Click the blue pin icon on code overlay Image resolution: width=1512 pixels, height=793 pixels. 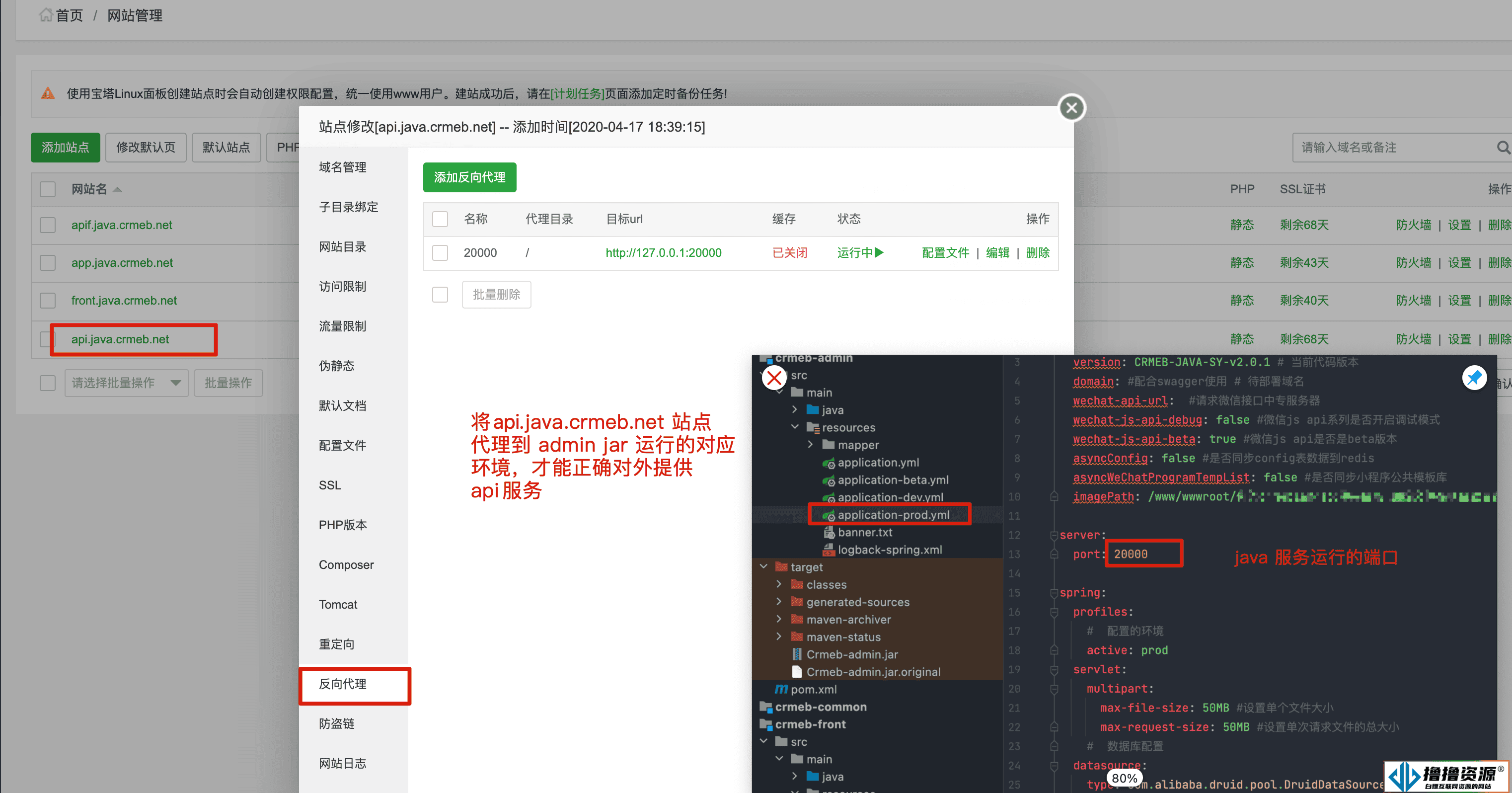tap(1474, 378)
